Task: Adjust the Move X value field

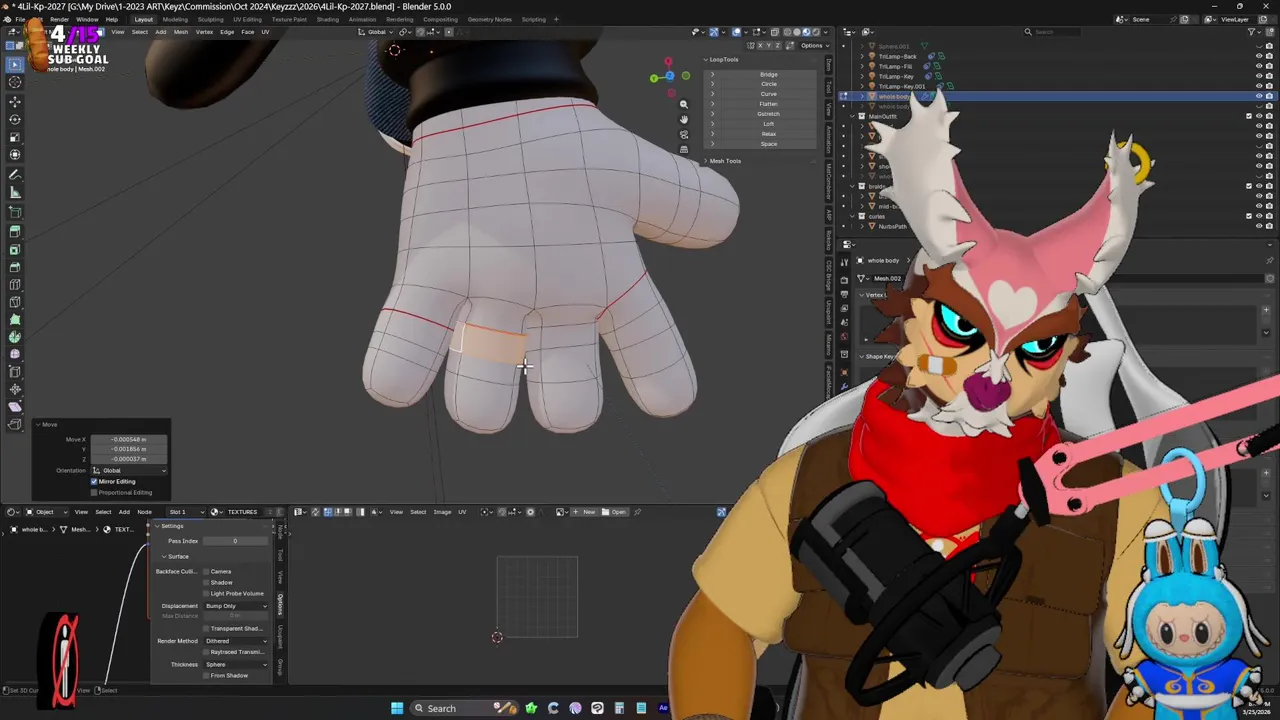Action: coord(128,439)
